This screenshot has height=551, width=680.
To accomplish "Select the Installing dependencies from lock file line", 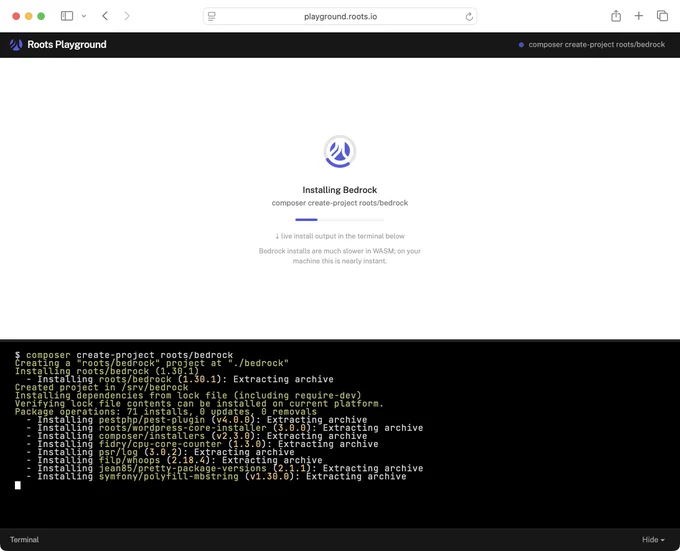I will pyautogui.click(x=188, y=395).
